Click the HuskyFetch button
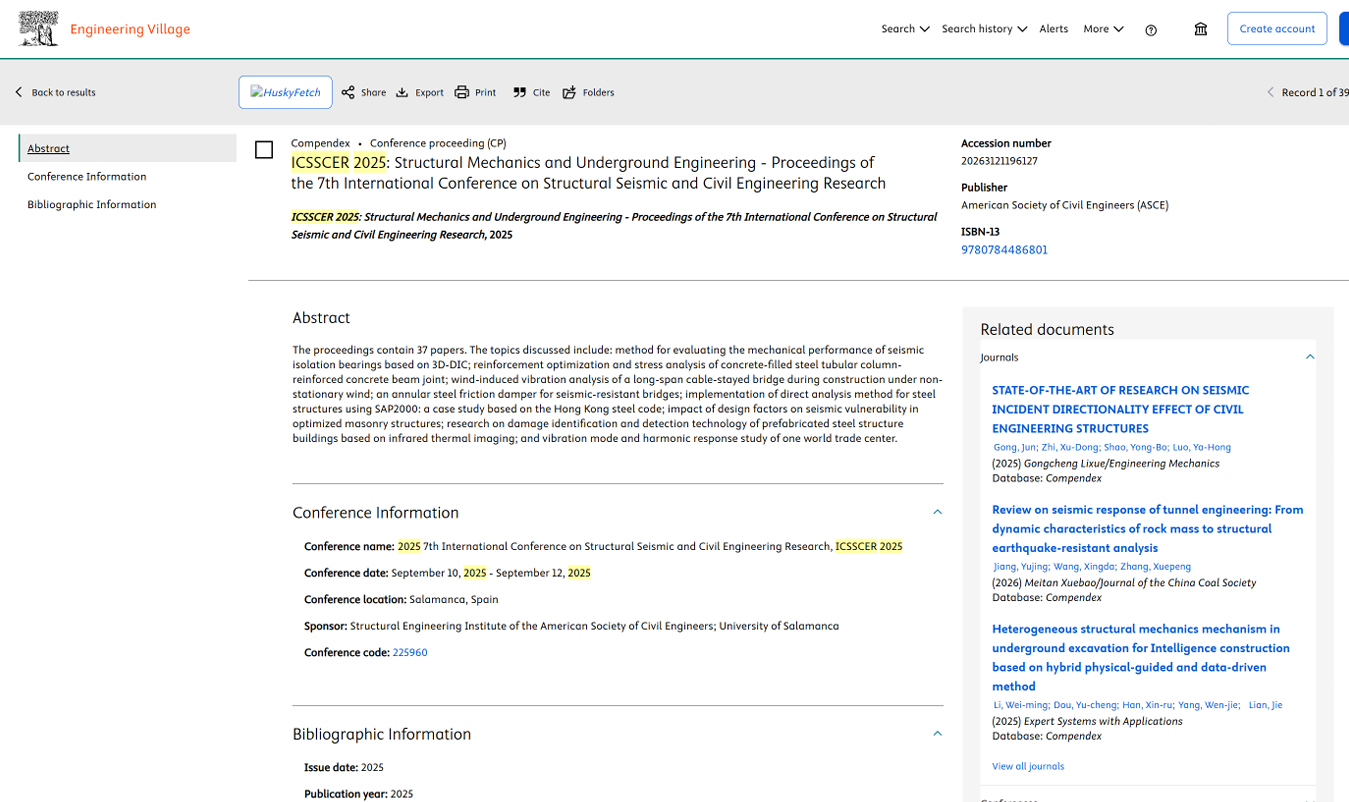 285,92
